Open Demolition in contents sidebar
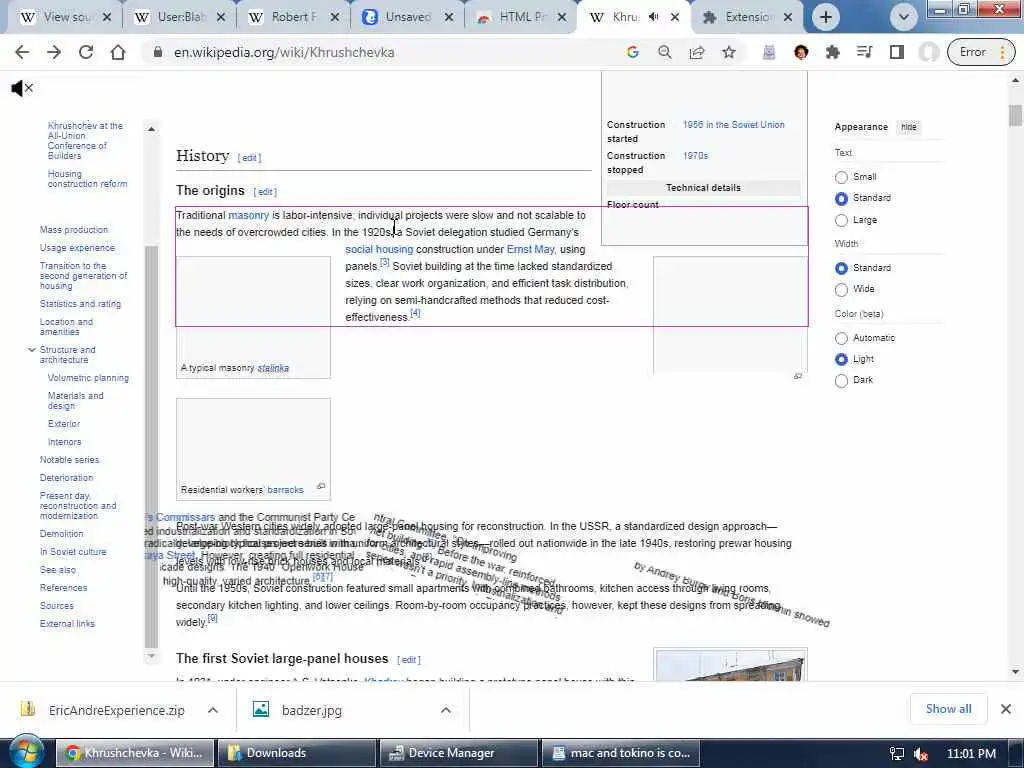This screenshot has height=768, width=1024. point(61,534)
